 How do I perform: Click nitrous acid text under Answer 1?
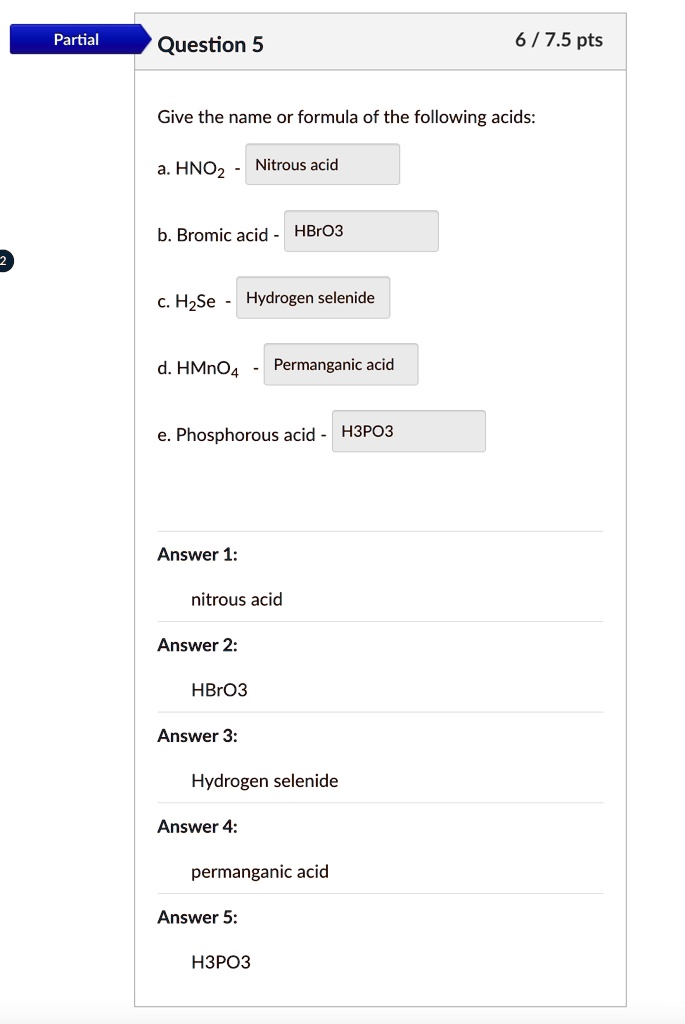(237, 599)
